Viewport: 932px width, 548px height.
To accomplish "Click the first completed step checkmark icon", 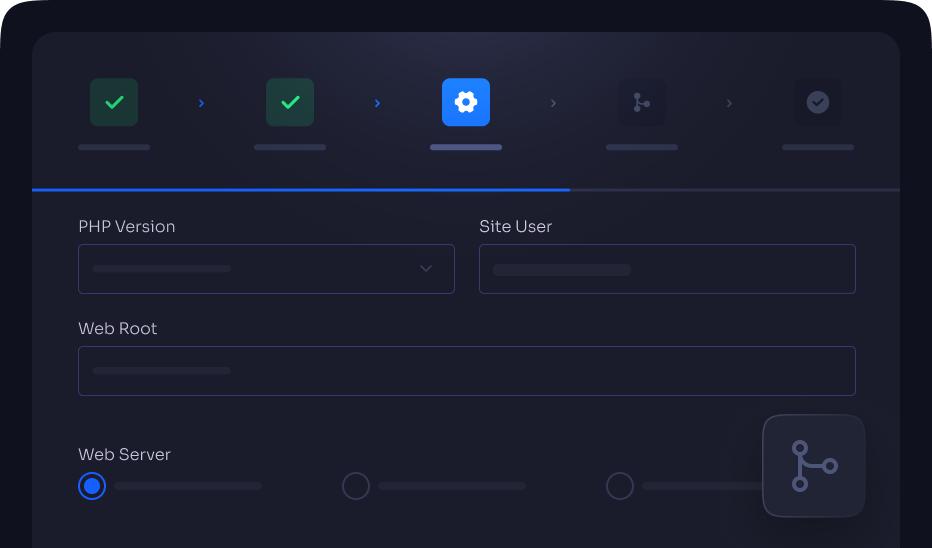I will click(x=114, y=102).
